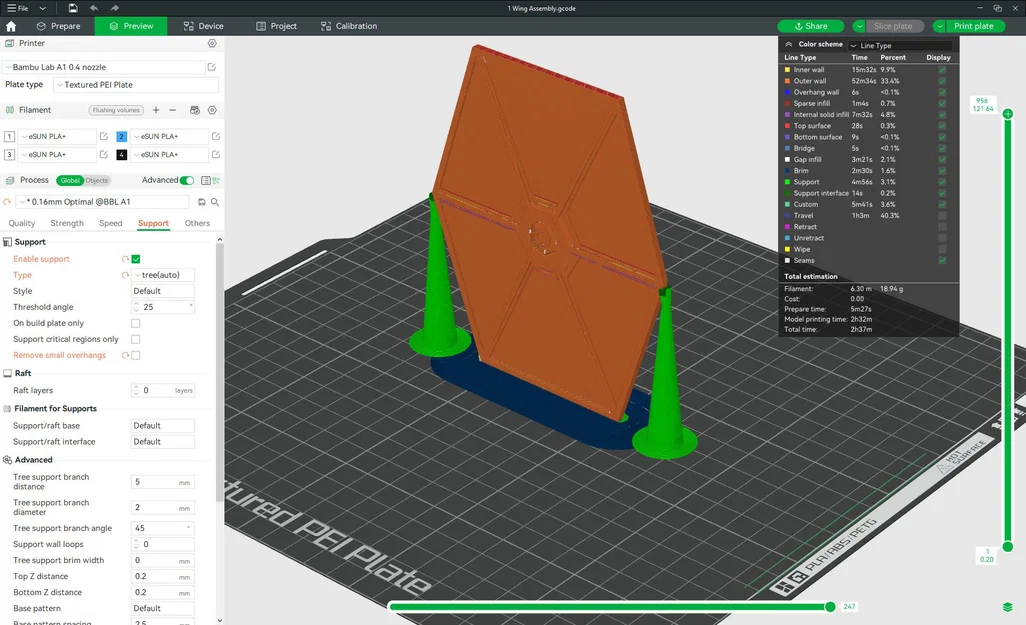Click the Flushing volumes button

[116, 110]
